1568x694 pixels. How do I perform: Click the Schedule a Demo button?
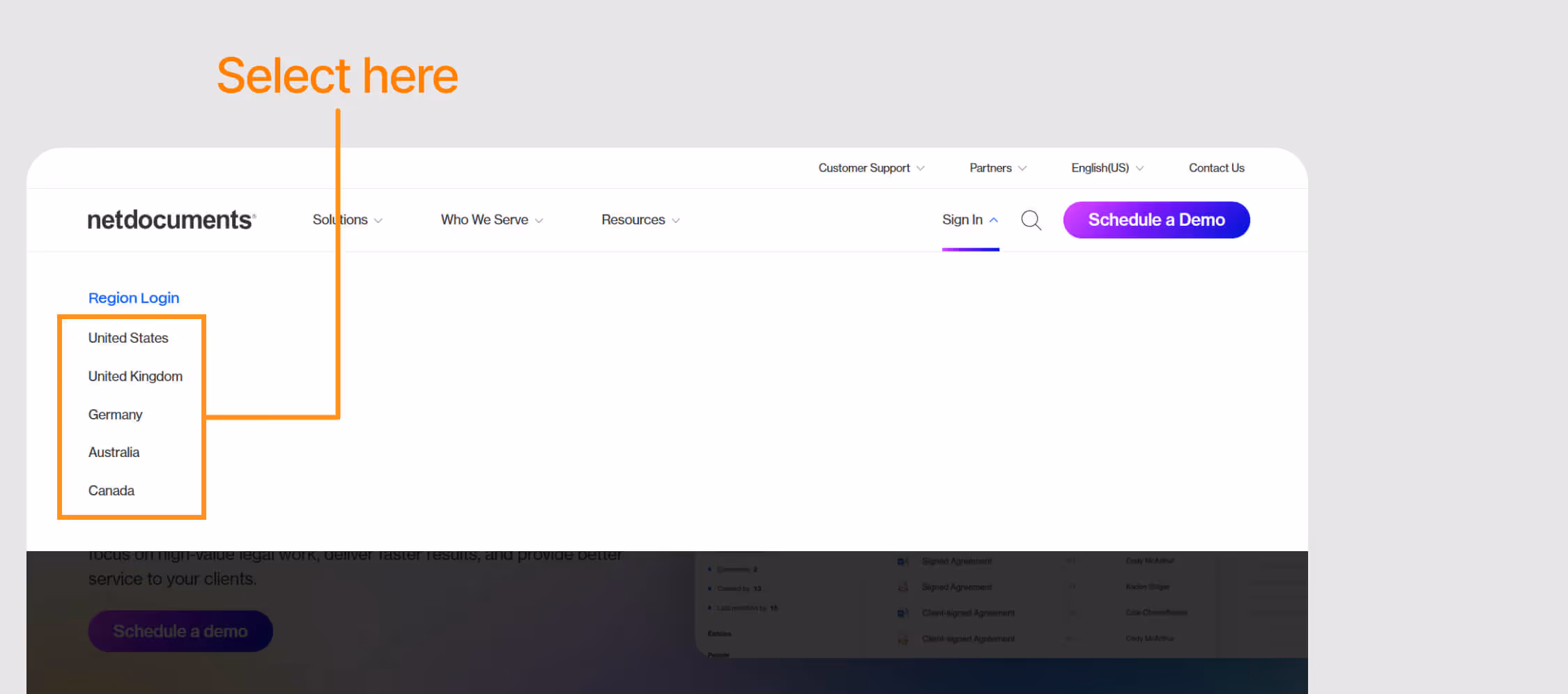pos(1156,219)
